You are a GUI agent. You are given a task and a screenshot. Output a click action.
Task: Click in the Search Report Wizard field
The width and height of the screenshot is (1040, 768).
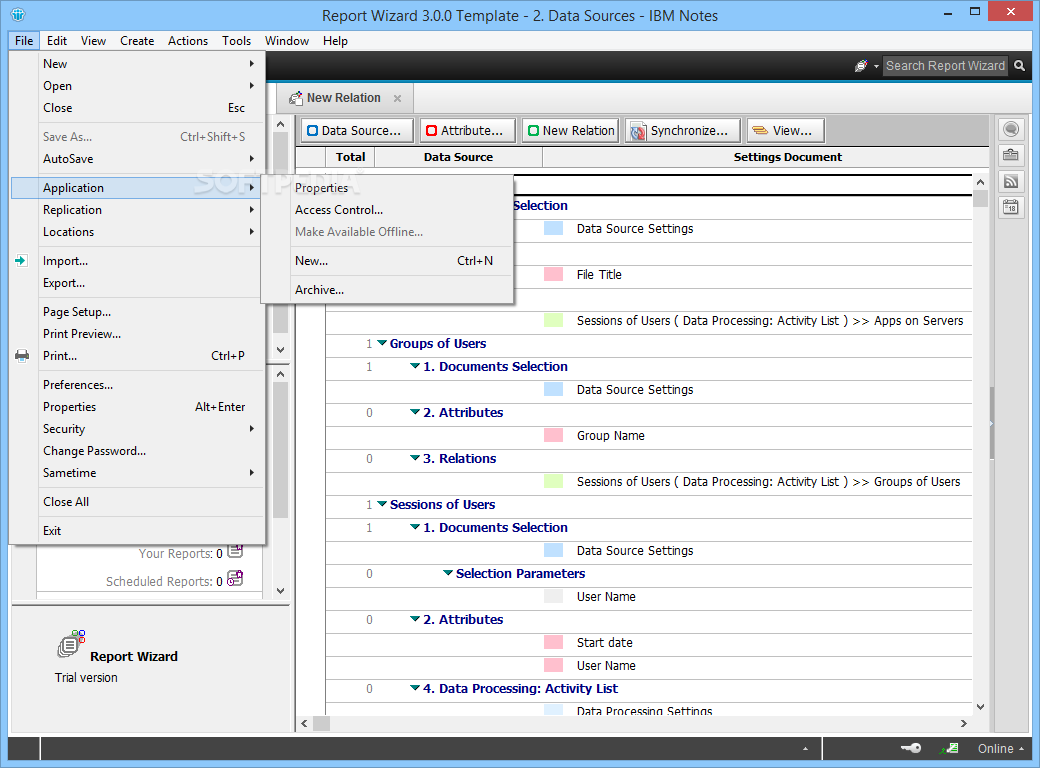coord(945,66)
